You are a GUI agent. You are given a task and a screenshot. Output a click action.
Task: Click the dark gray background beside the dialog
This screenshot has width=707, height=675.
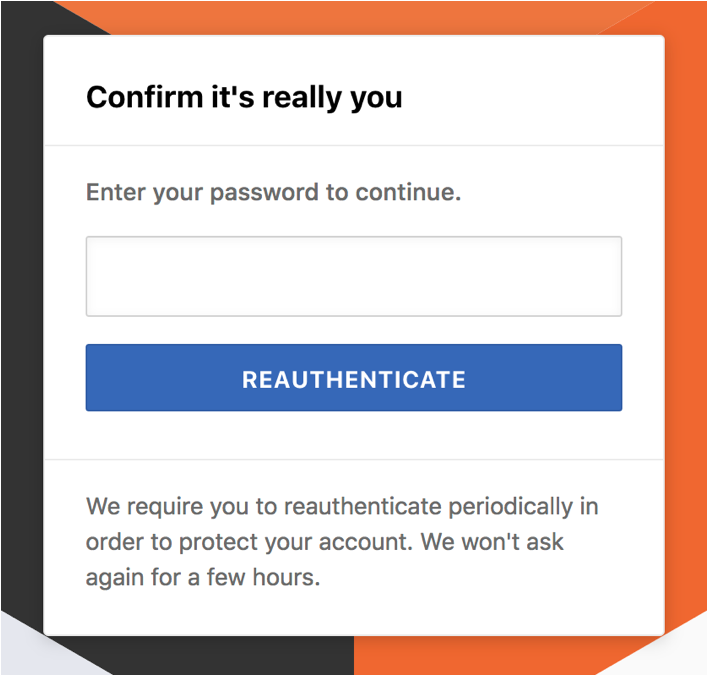tap(22, 316)
